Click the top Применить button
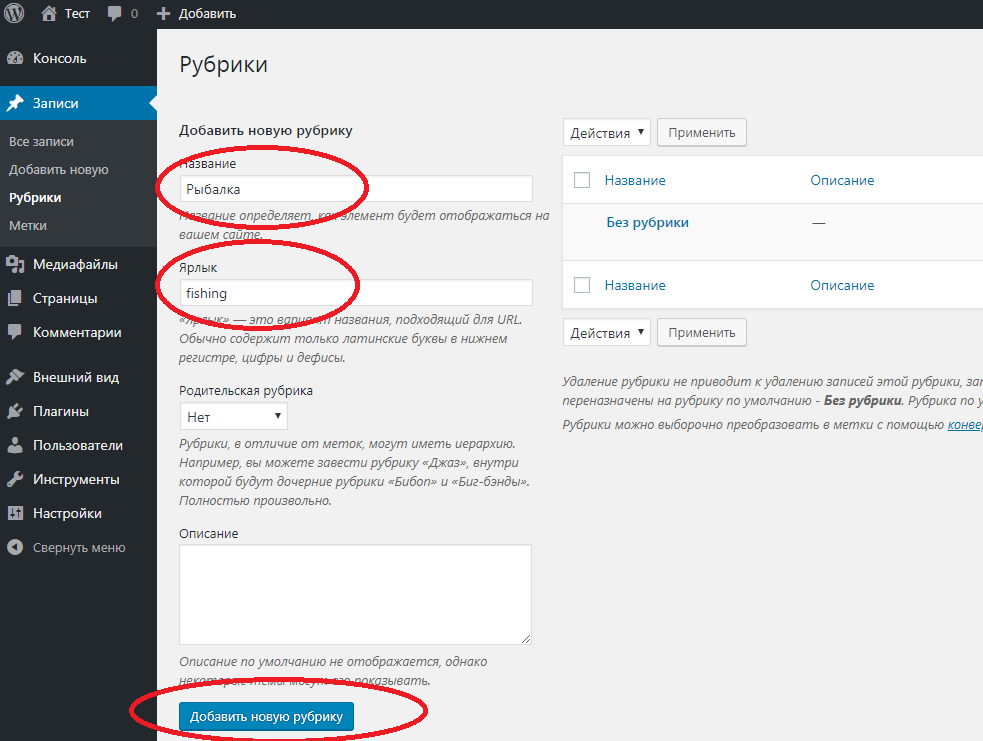 tap(701, 132)
